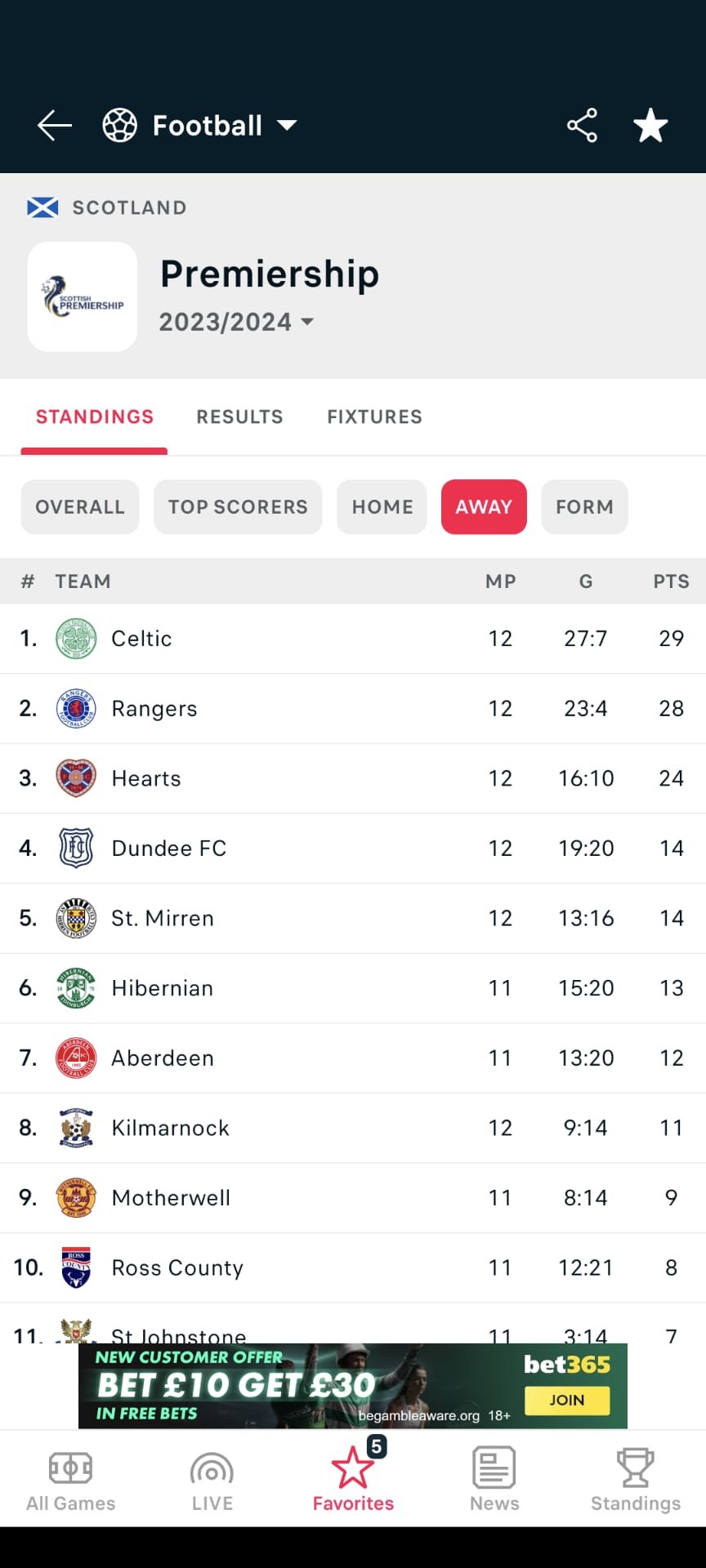Open Live matches from the bottom bar
Image resolution: width=706 pixels, height=1568 pixels.
[x=212, y=1478]
